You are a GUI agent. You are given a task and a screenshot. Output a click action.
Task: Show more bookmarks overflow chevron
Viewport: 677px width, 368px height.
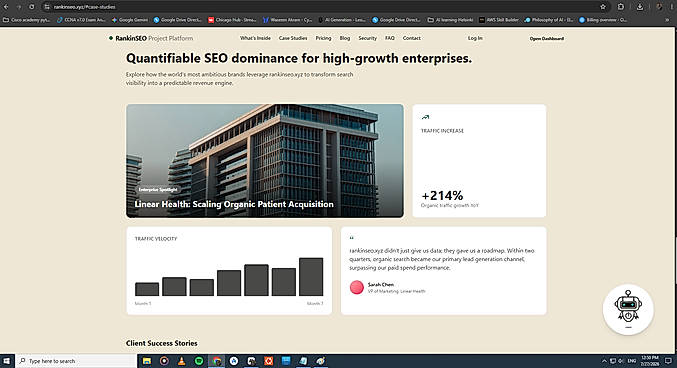pos(667,20)
